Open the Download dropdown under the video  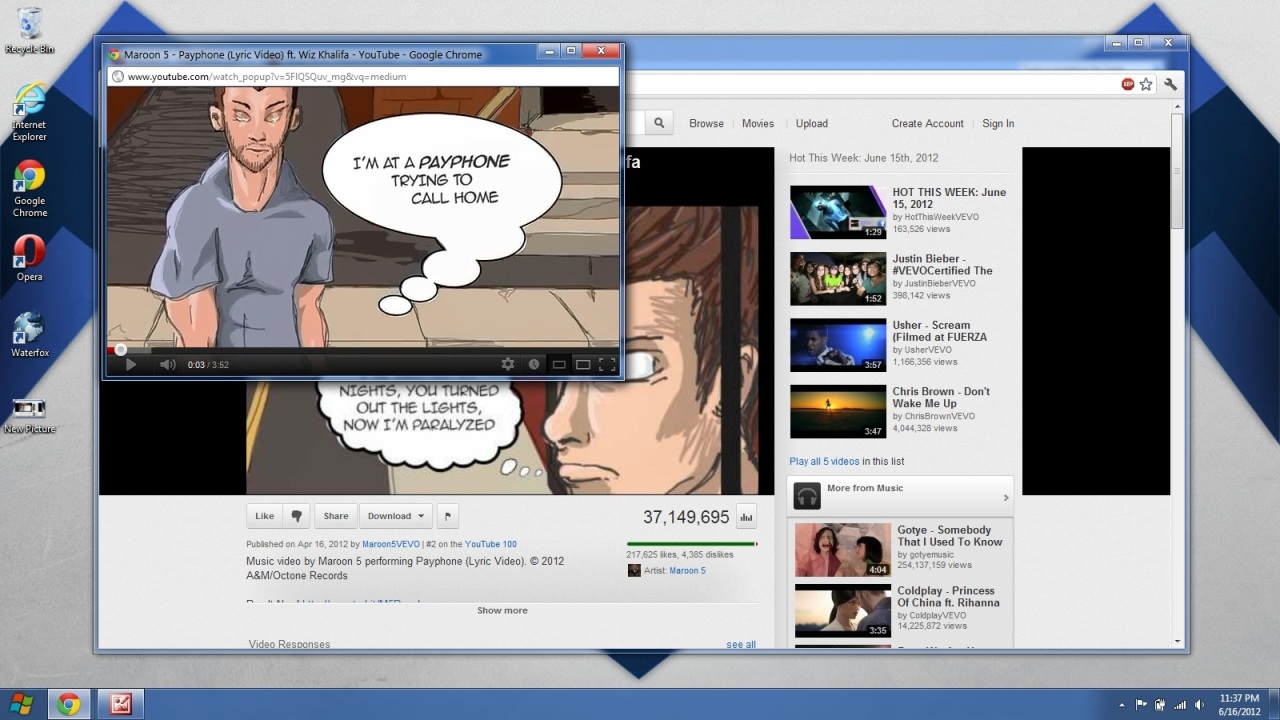[396, 516]
